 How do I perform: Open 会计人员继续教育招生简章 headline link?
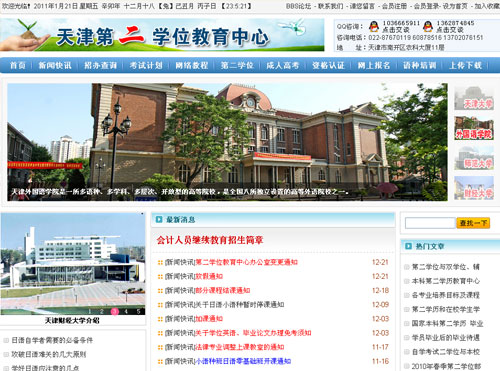pyautogui.click(x=210, y=240)
